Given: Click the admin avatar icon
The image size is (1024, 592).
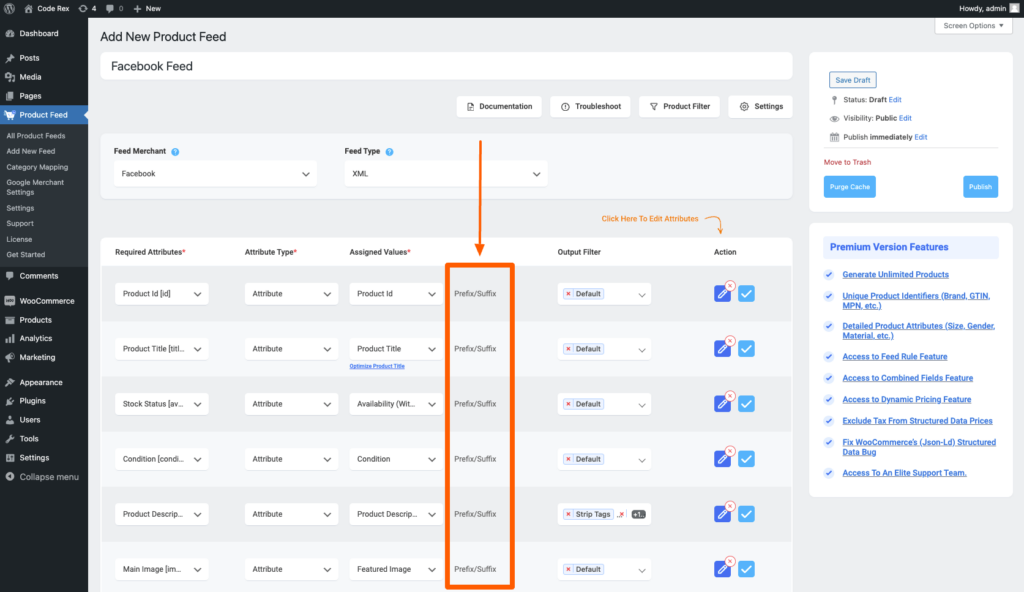Looking at the screenshot, I should pyautogui.click(x=1014, y=8).
